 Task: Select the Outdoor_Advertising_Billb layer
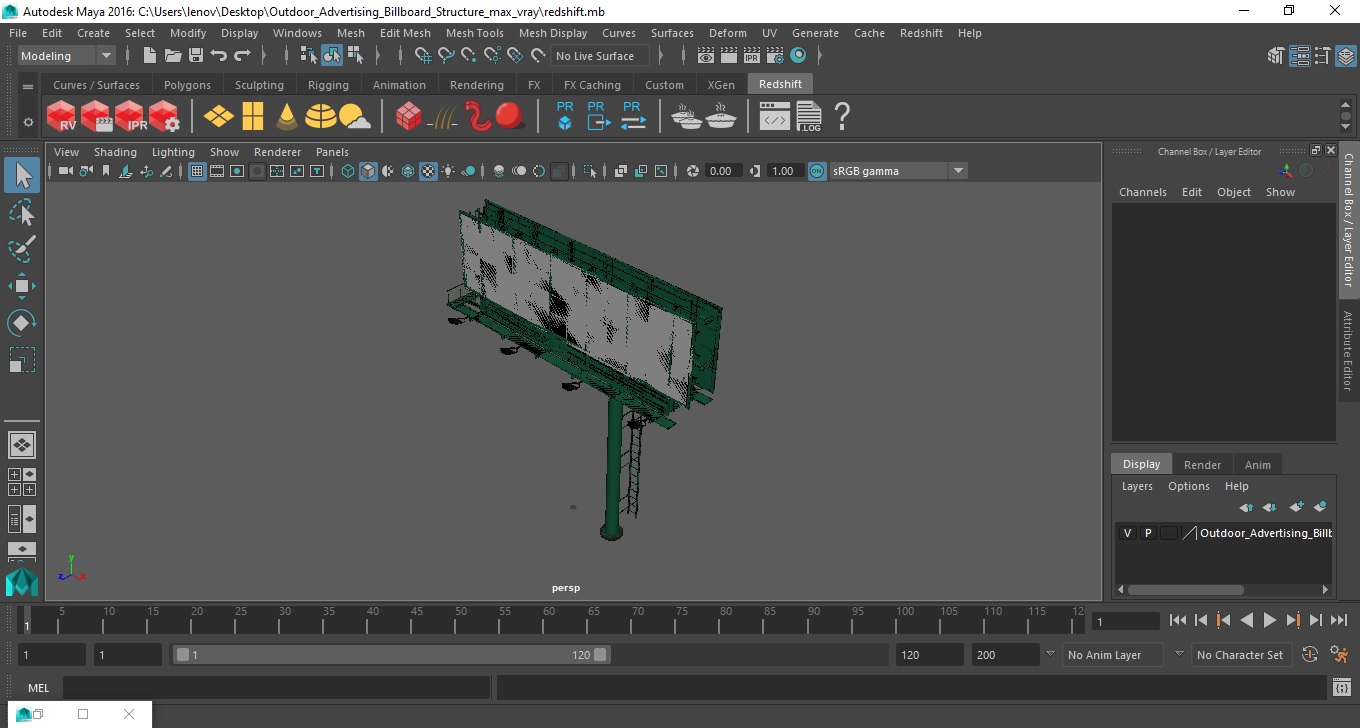point(1265,533)
